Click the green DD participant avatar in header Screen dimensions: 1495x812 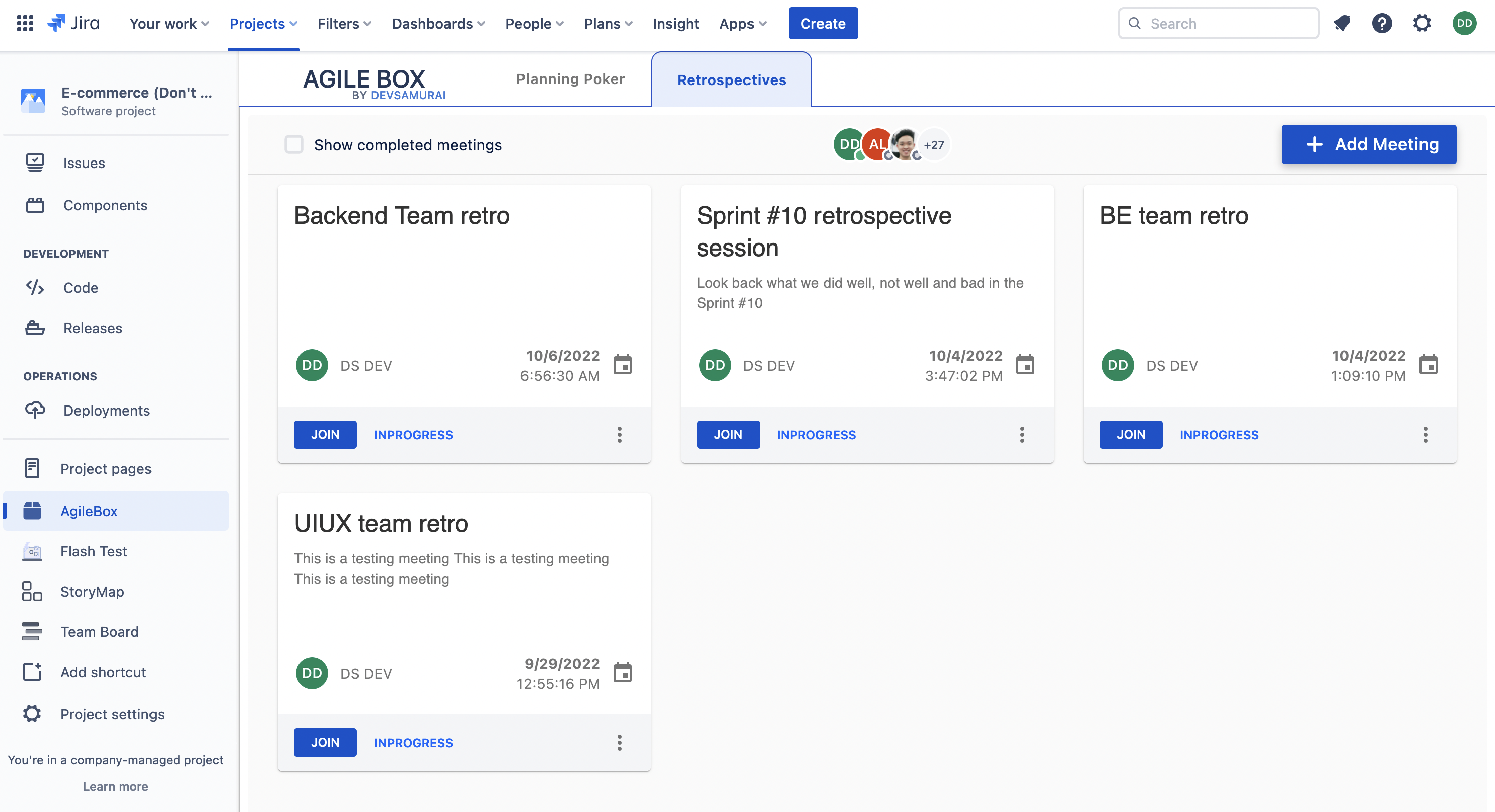click(x=849, y=144)
